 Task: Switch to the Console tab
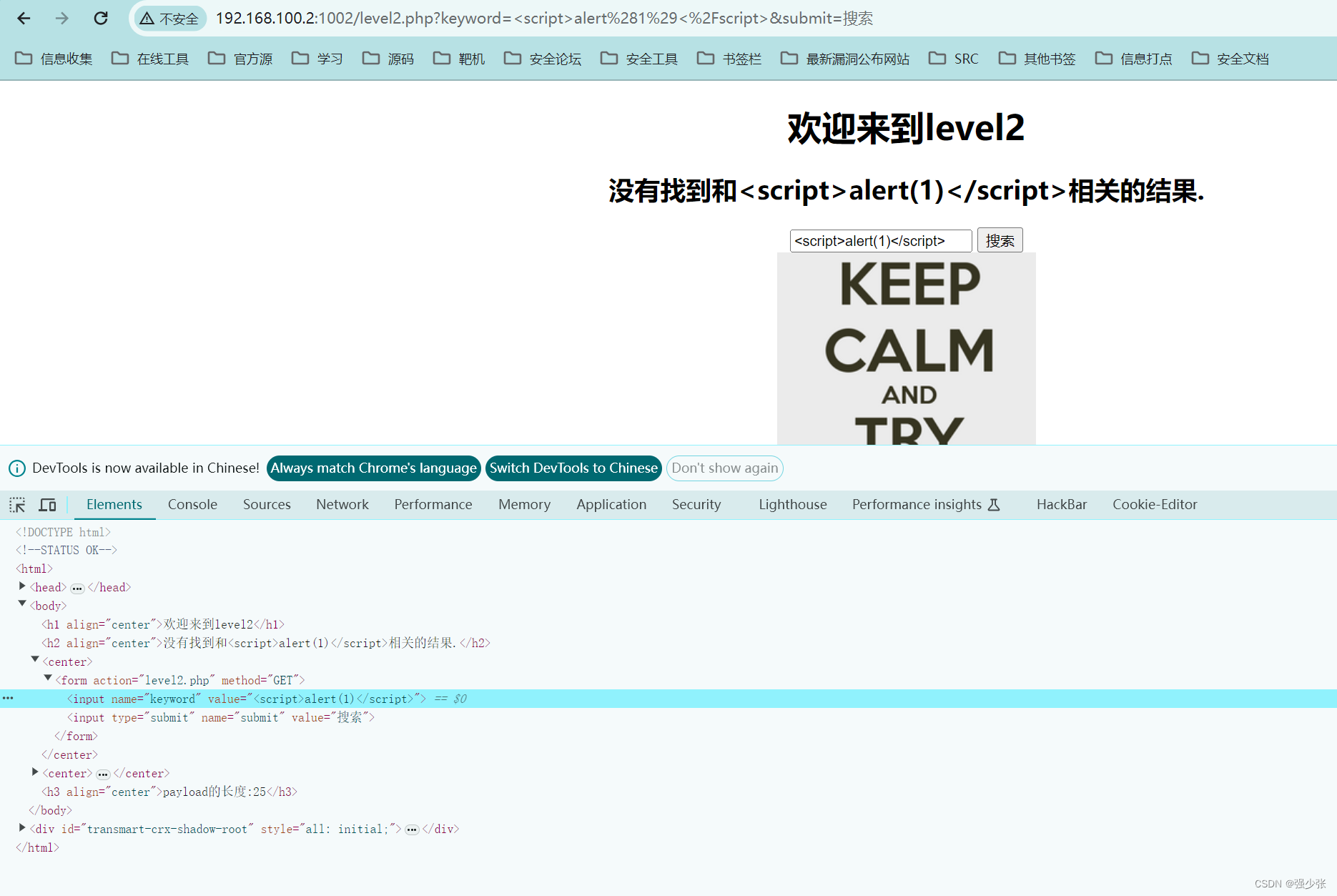[192, 505]
